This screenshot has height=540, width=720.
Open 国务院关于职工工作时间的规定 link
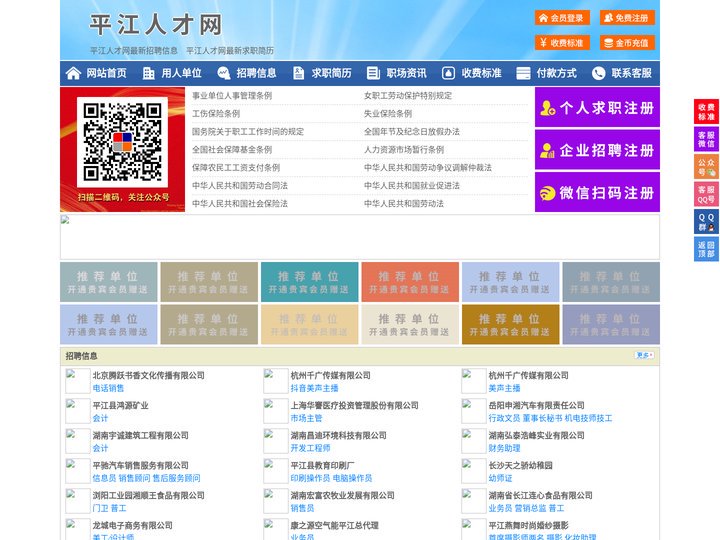click(248, 132)
